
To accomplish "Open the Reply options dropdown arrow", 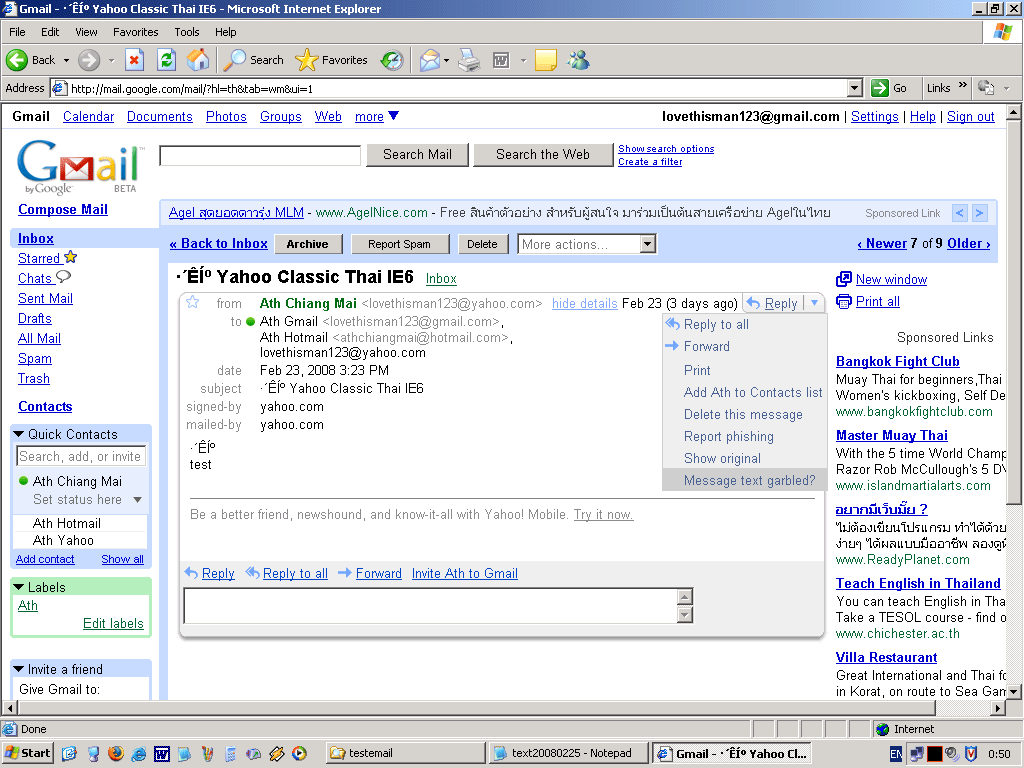I will (x=814, y=303).
